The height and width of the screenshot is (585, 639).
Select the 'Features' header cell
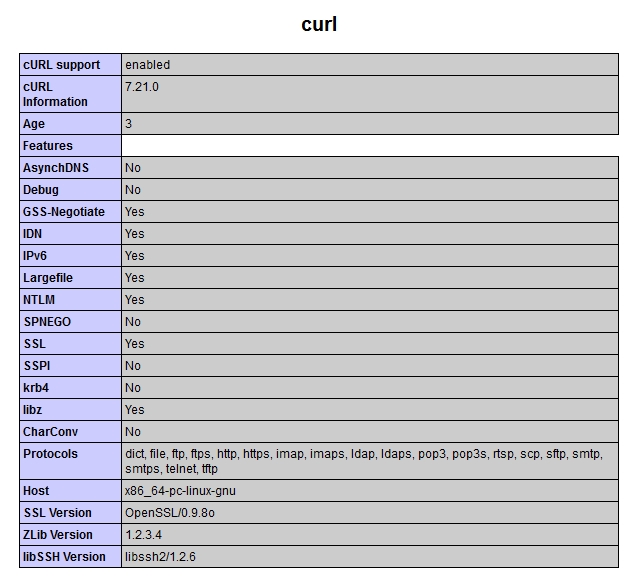click(71, 146)
